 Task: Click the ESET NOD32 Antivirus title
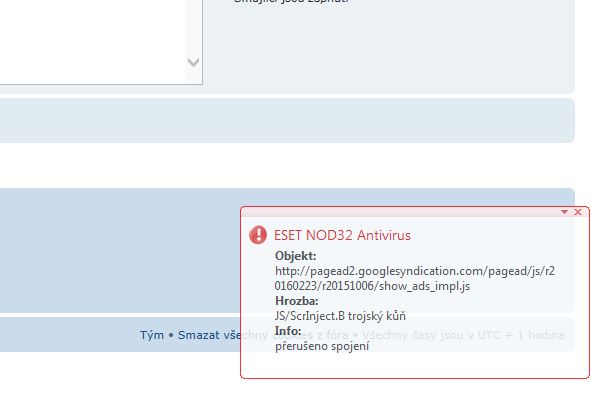[x=342, y=235]
